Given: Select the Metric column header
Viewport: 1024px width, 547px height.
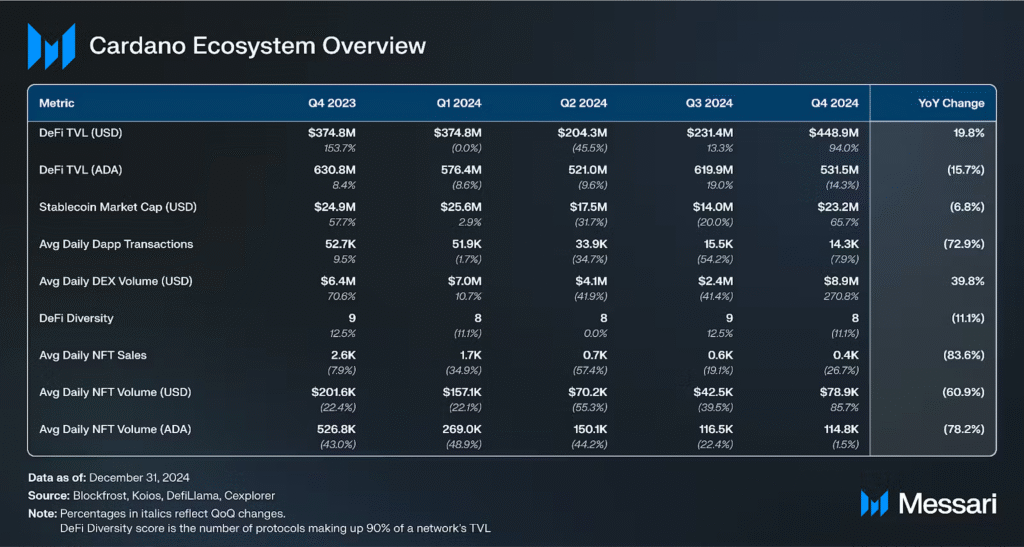Looking at the screenshot, I should (57, 103).
